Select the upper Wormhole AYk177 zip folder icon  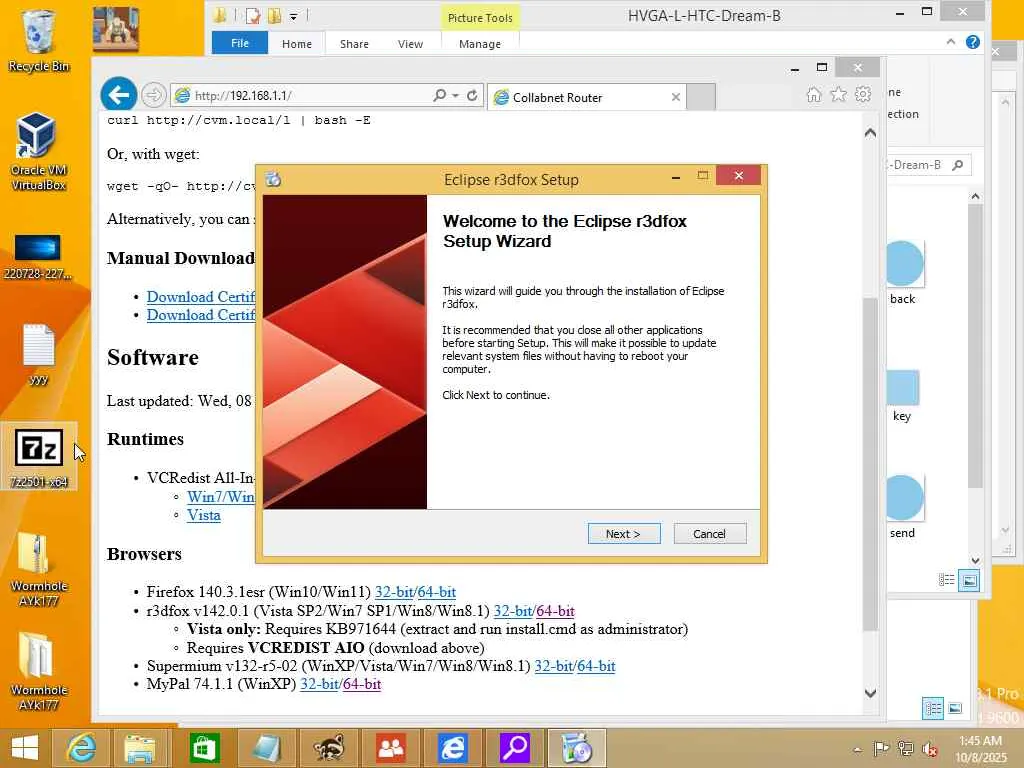coord(39,569)
